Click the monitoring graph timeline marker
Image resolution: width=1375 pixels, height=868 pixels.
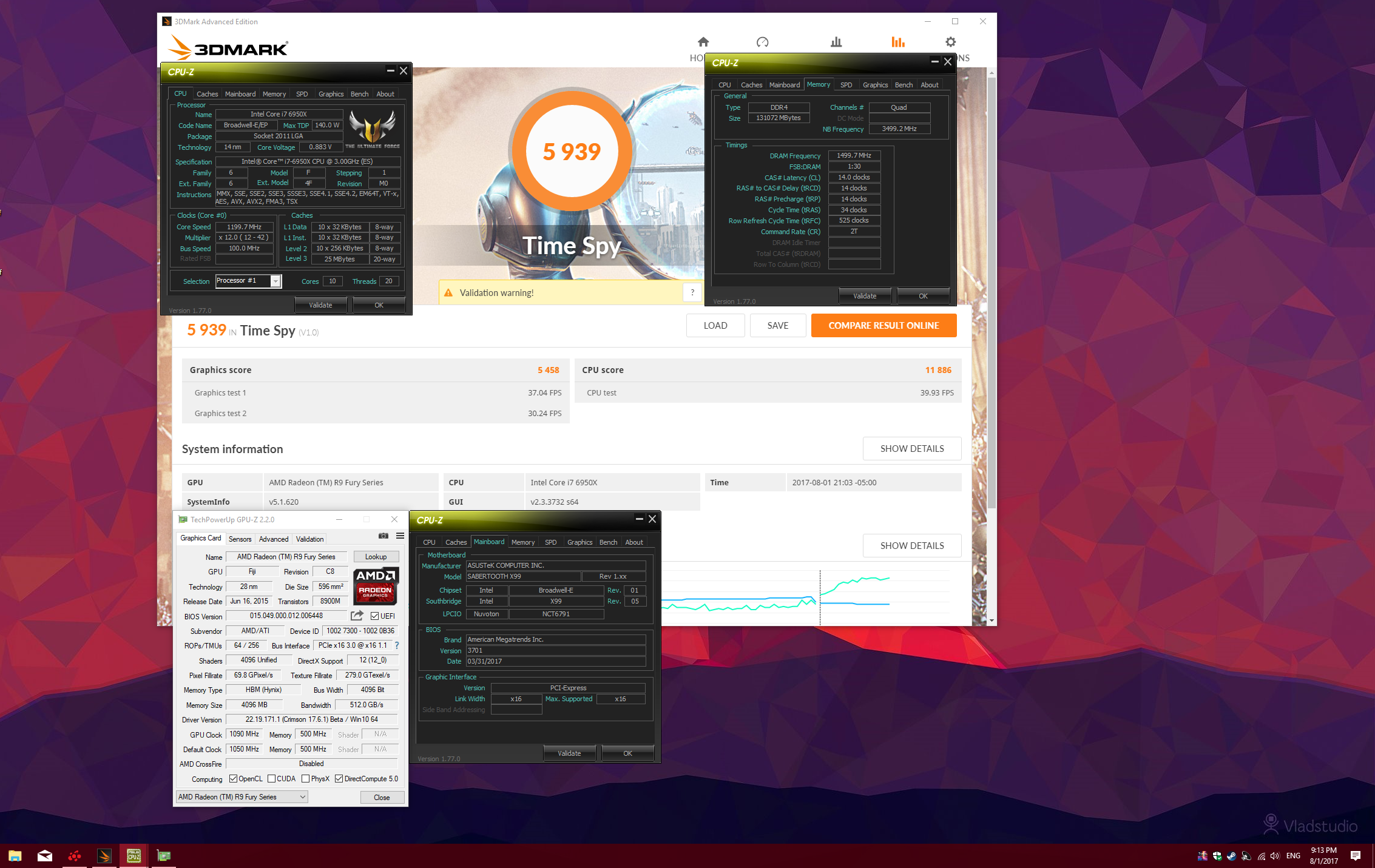click(x=820, y=597)
